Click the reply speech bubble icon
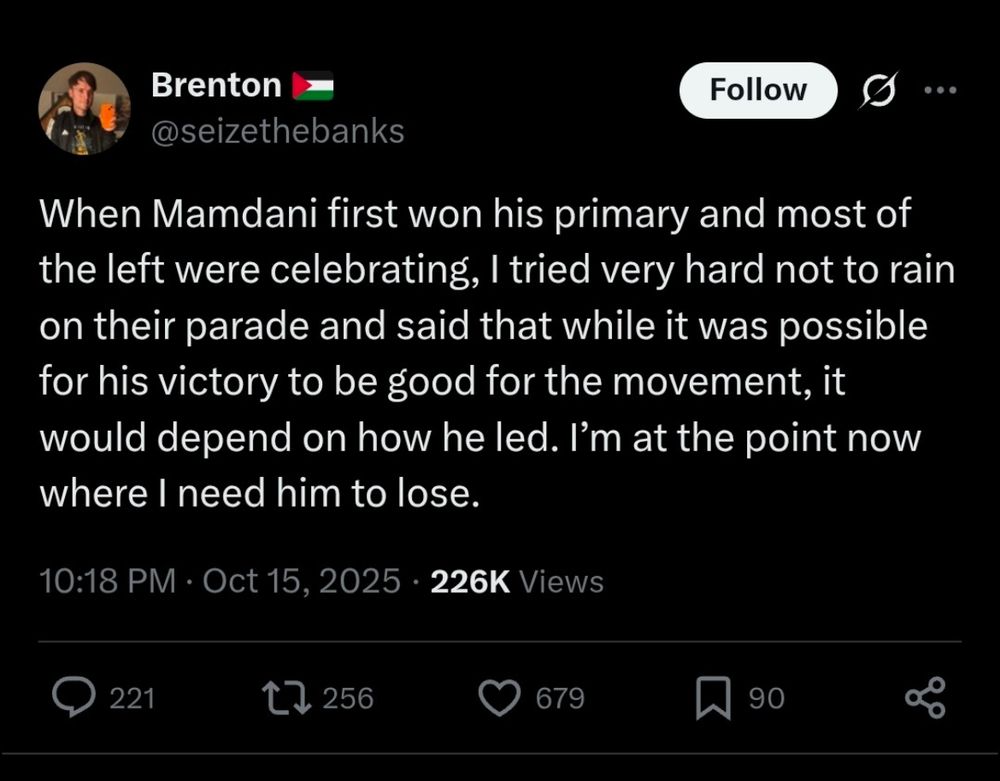This screenshot has height=781, width=1000. click(x=72, y=697)
